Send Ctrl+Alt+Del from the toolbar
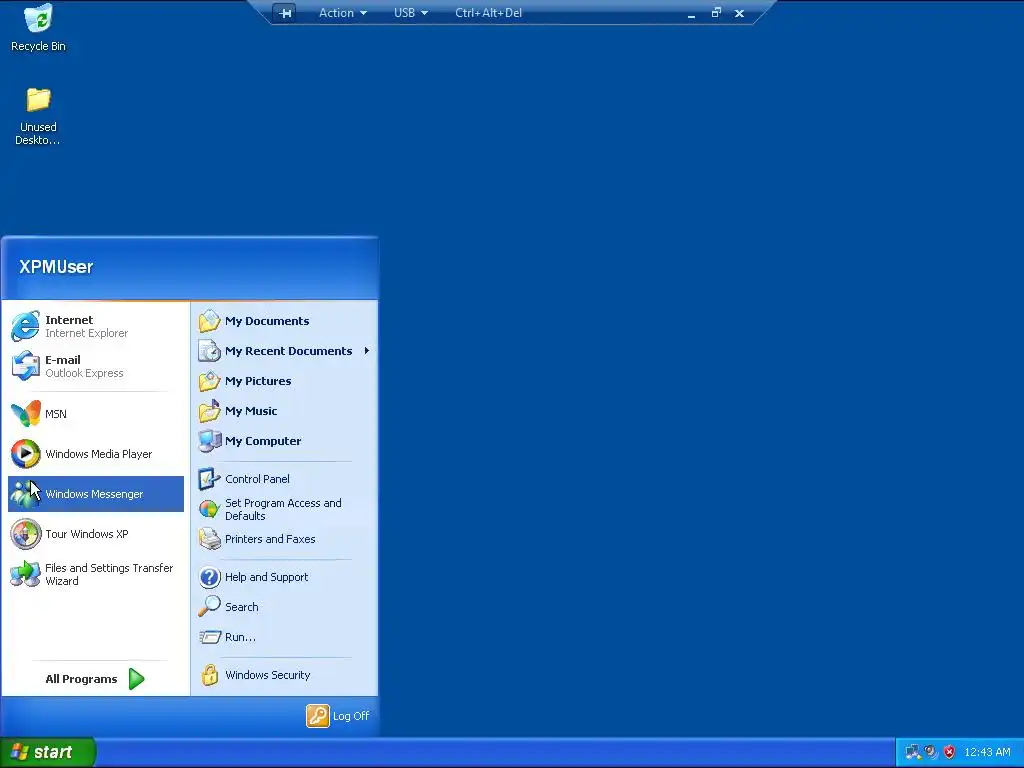The width and height of the screenshot is (1024, 768). coord(488,13)
